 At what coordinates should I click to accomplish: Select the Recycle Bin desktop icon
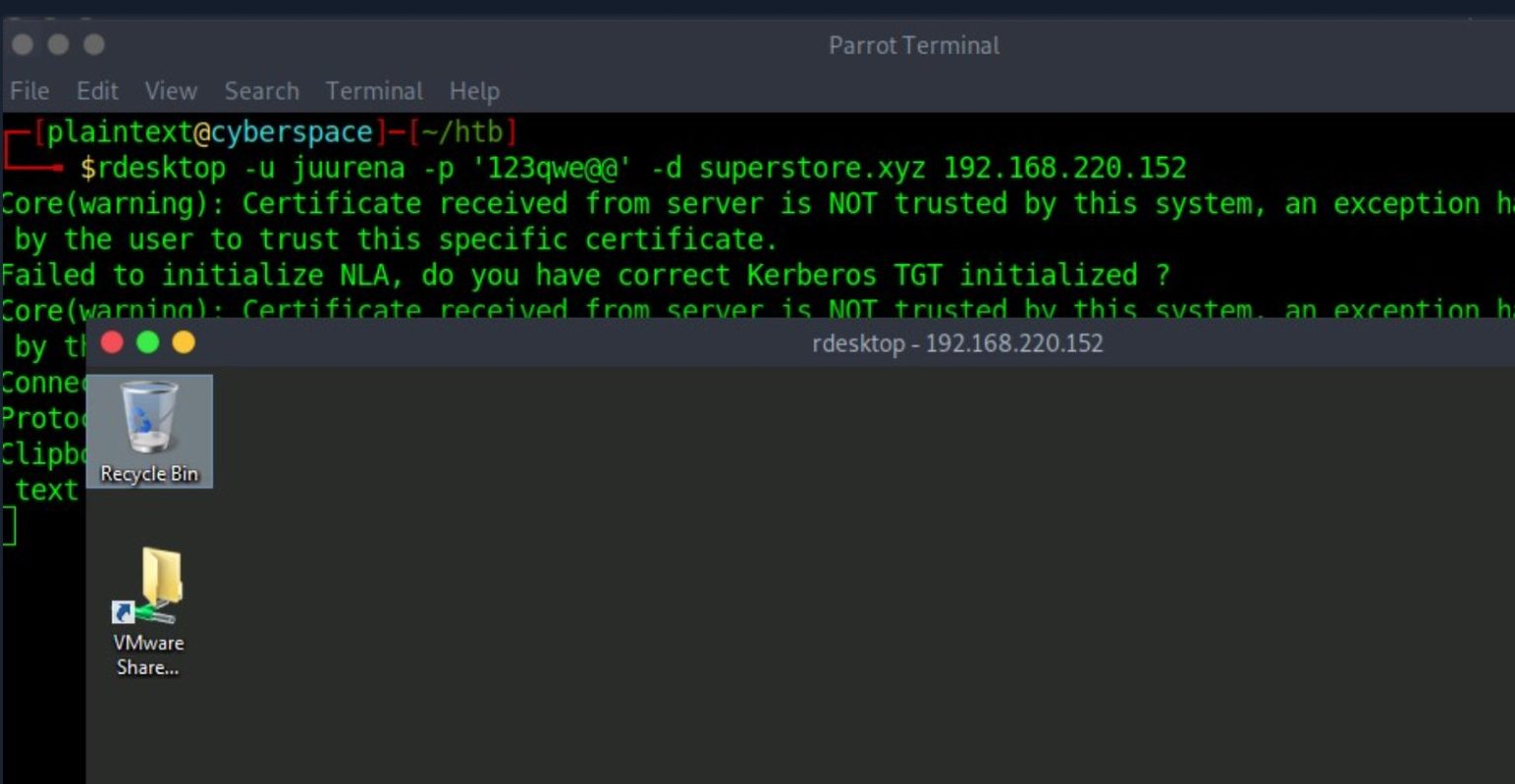click(x=149, y=431)
